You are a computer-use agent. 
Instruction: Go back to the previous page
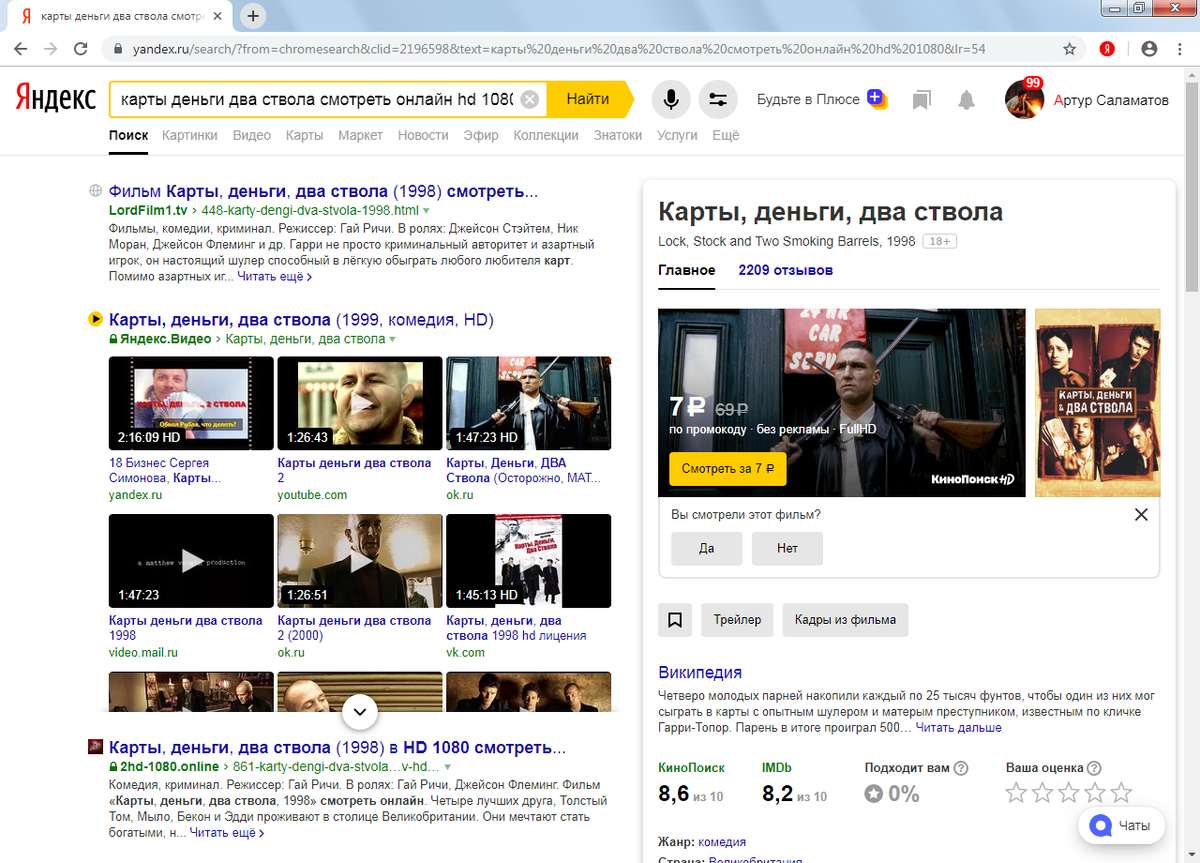pyautogui.click(x=20, y=48)
